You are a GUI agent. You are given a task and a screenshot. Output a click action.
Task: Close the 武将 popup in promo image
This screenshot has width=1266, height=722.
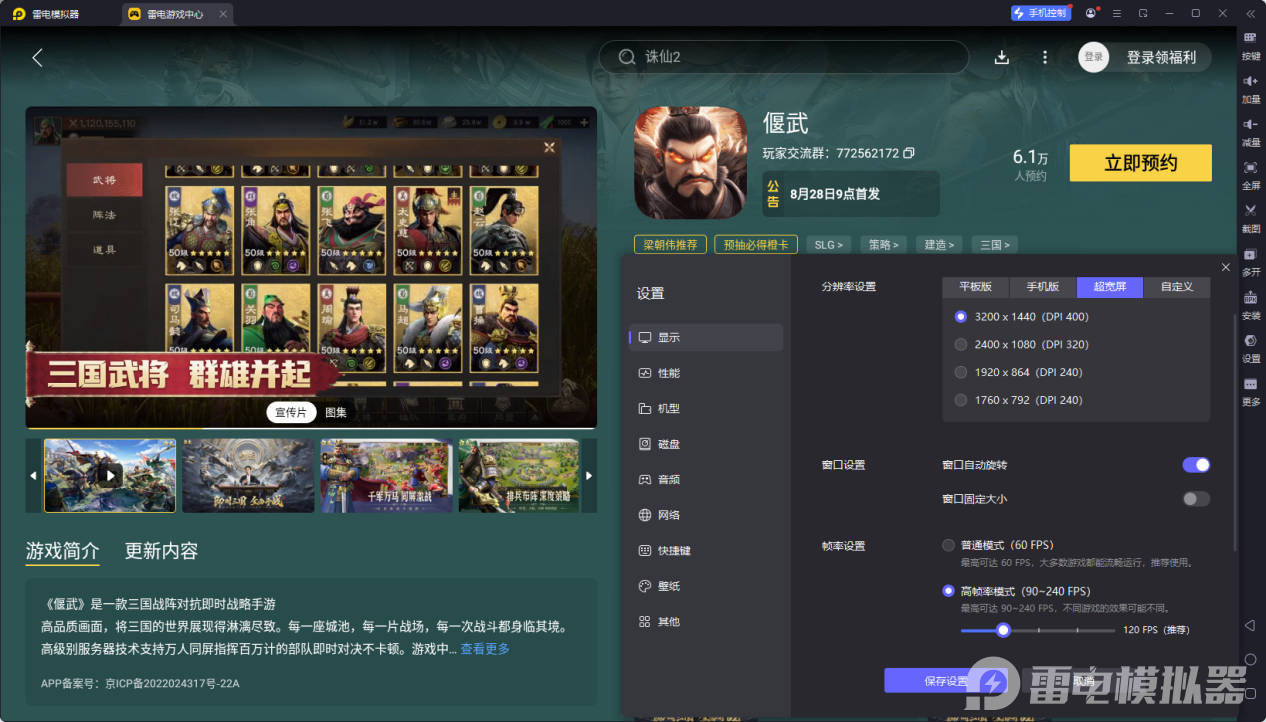(x=549, y=147)
